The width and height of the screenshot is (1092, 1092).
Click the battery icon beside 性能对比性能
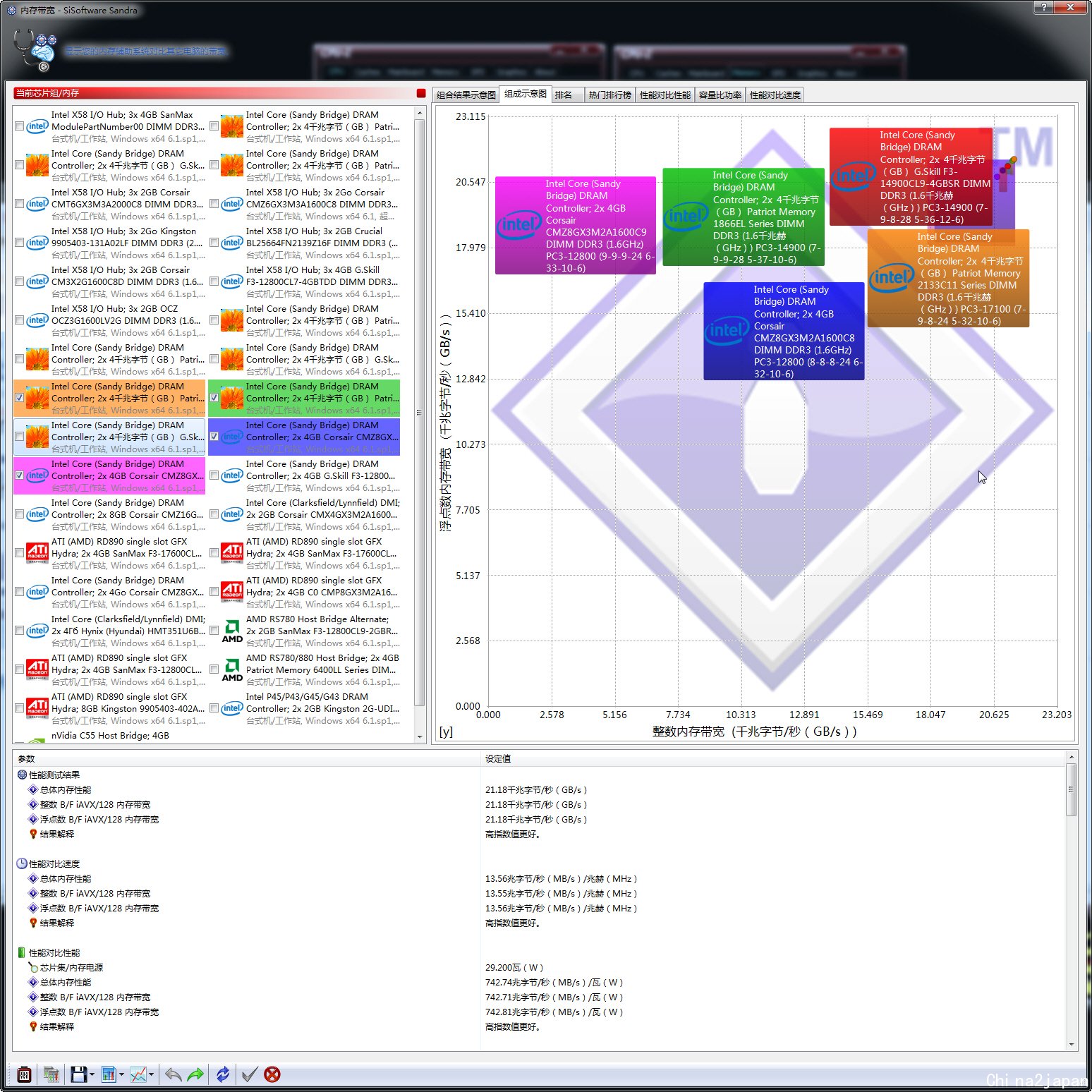point(22,952)
